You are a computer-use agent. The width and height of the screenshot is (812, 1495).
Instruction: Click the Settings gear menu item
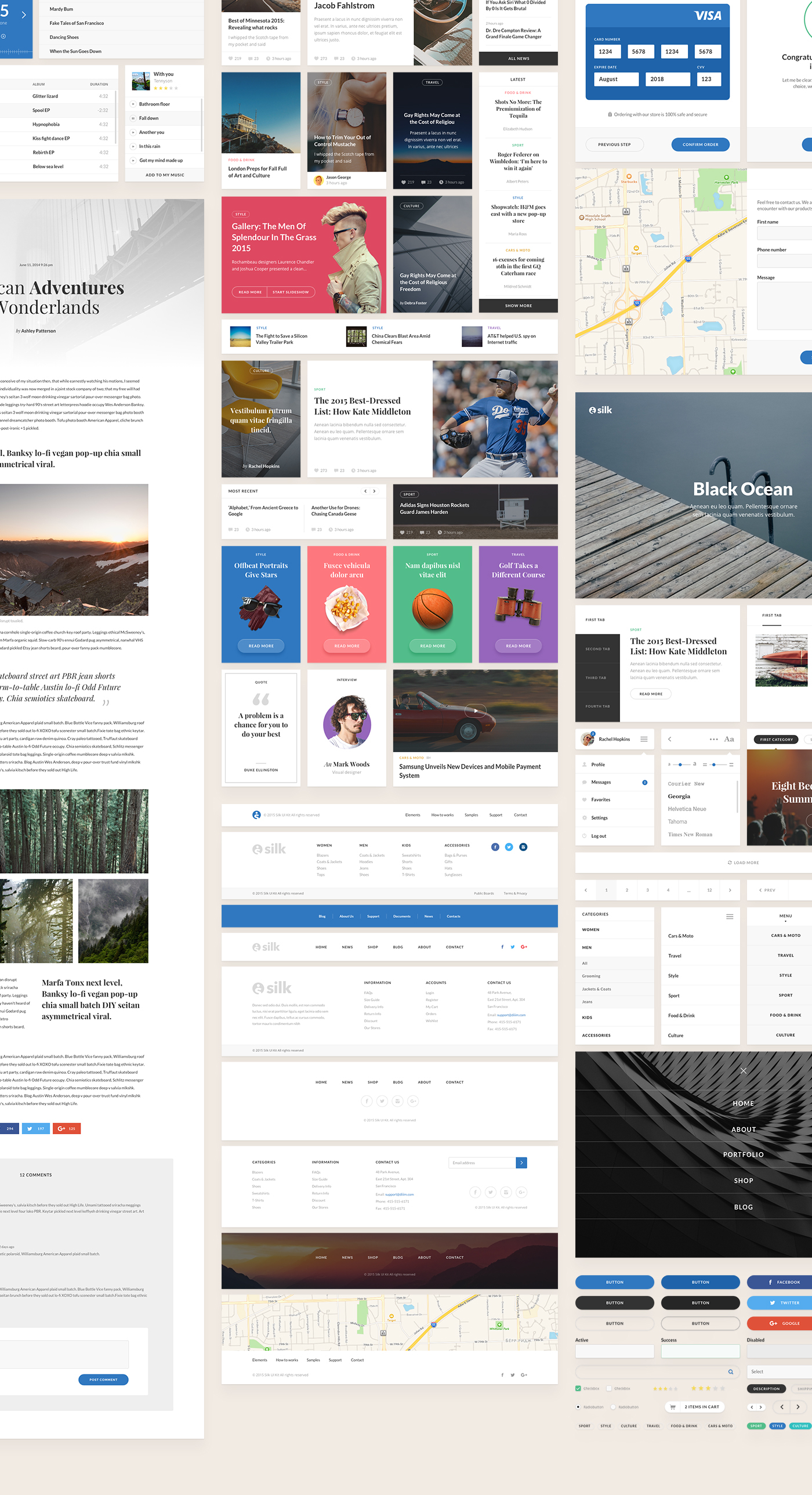615,818
